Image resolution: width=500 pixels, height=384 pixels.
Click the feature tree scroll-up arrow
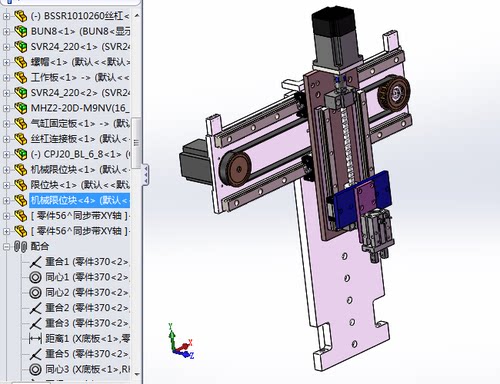point(137,16)
